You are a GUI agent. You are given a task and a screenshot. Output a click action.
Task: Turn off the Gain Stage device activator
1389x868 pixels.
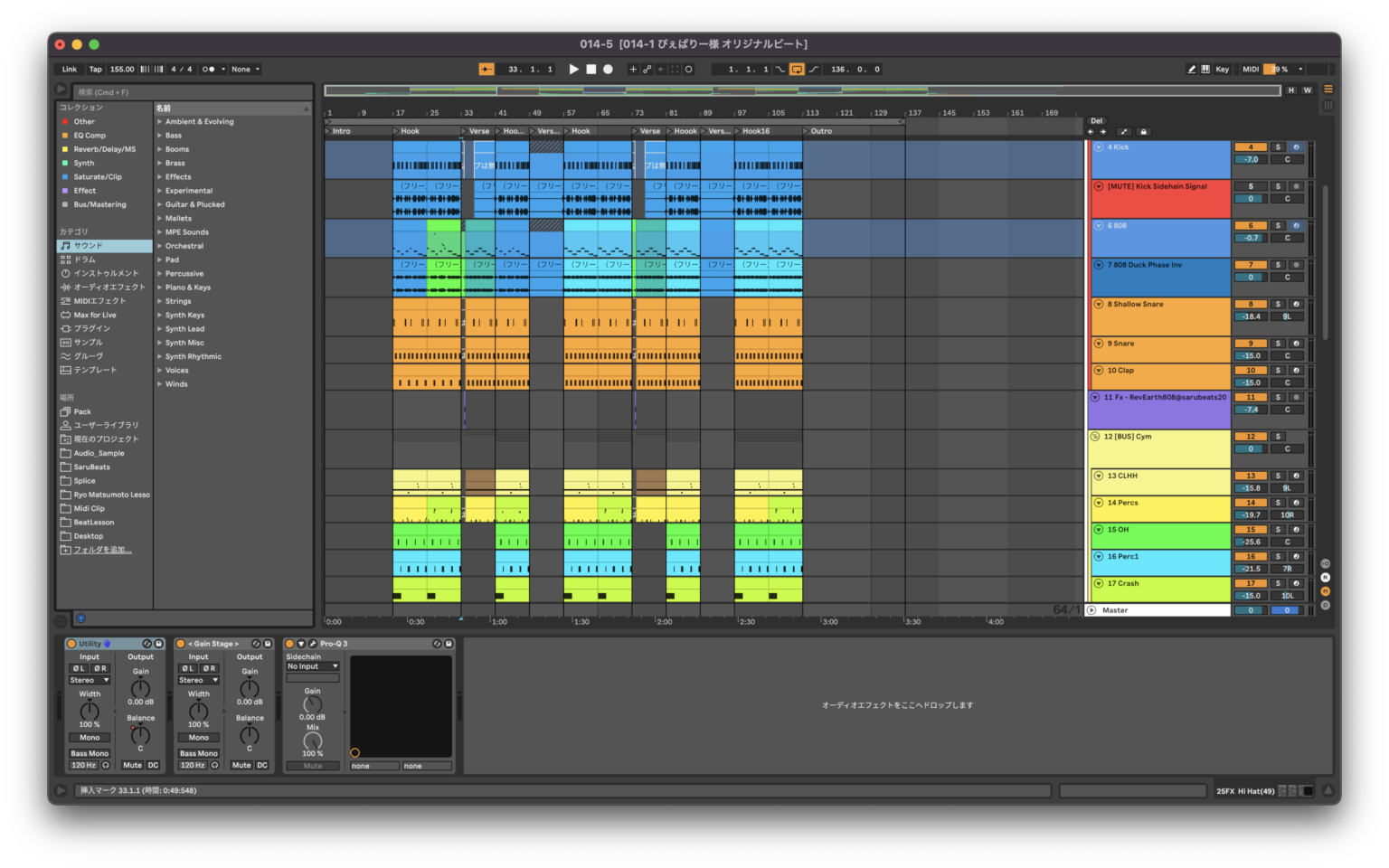click(x=181, y=644)
